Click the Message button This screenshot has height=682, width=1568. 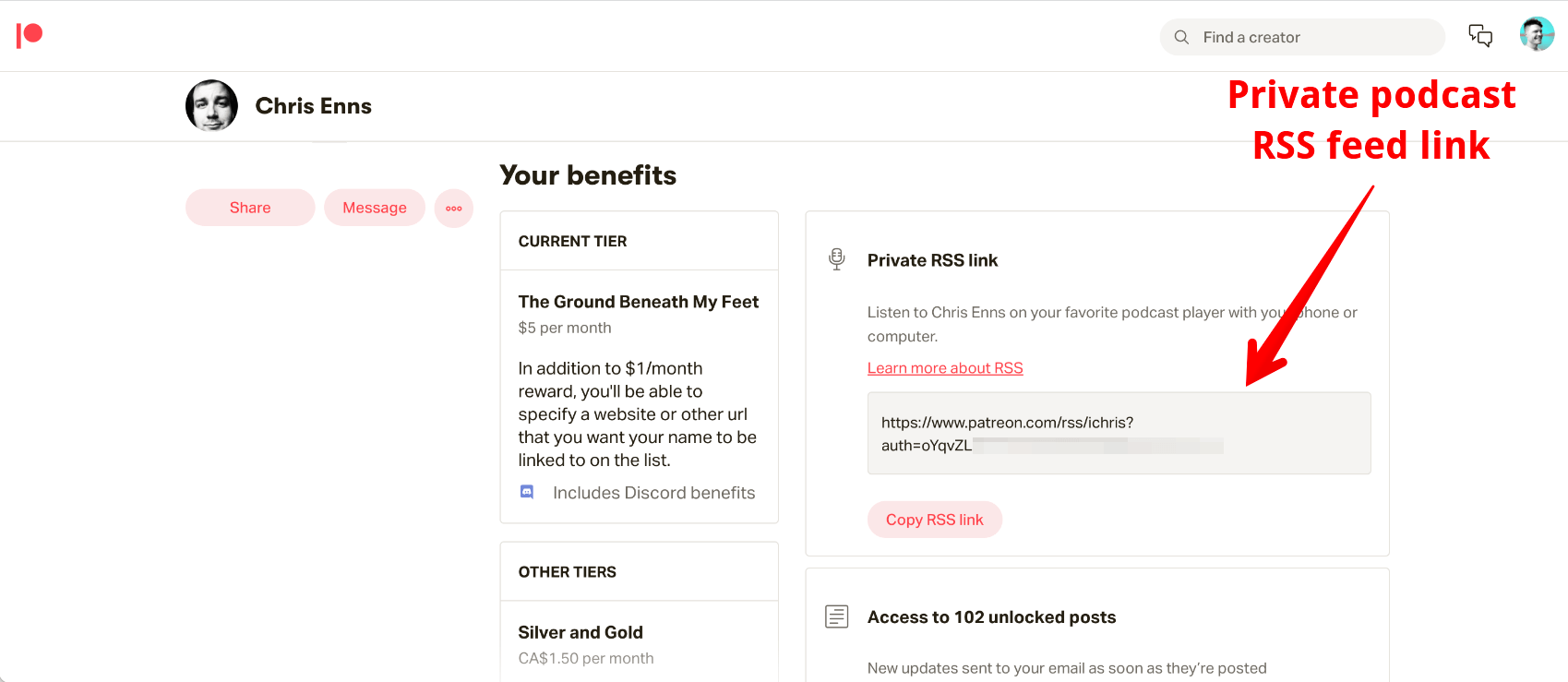pyautogui.click(x=375, y=208)
